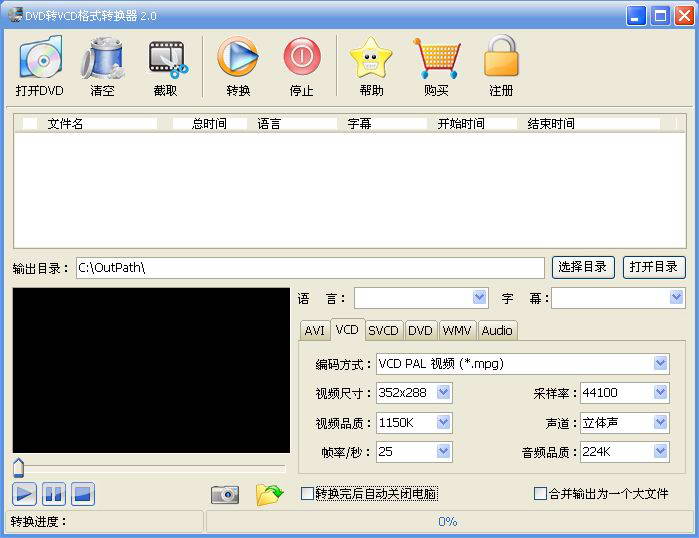Open the Language (语言) dropdown
This screenshot has height=538, width=699.
479,297
